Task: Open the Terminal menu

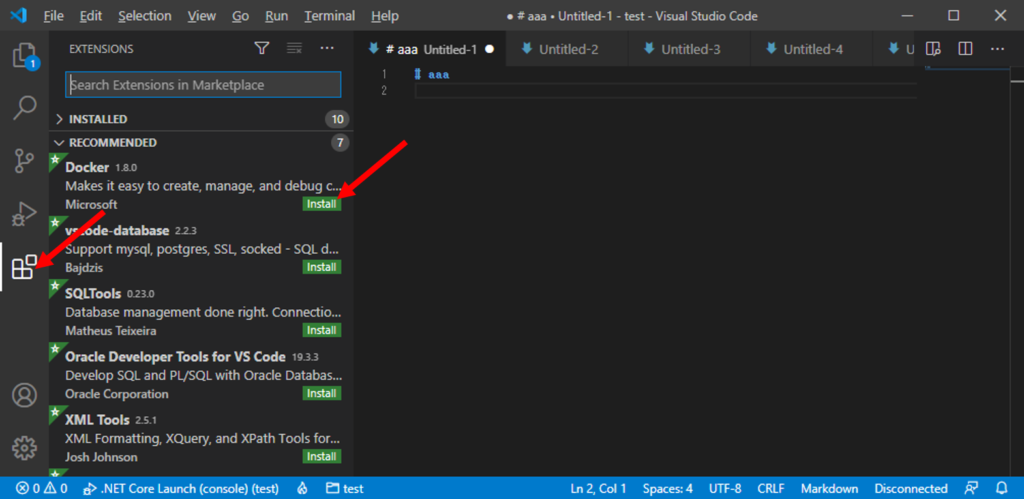Action: coord(330,16)
